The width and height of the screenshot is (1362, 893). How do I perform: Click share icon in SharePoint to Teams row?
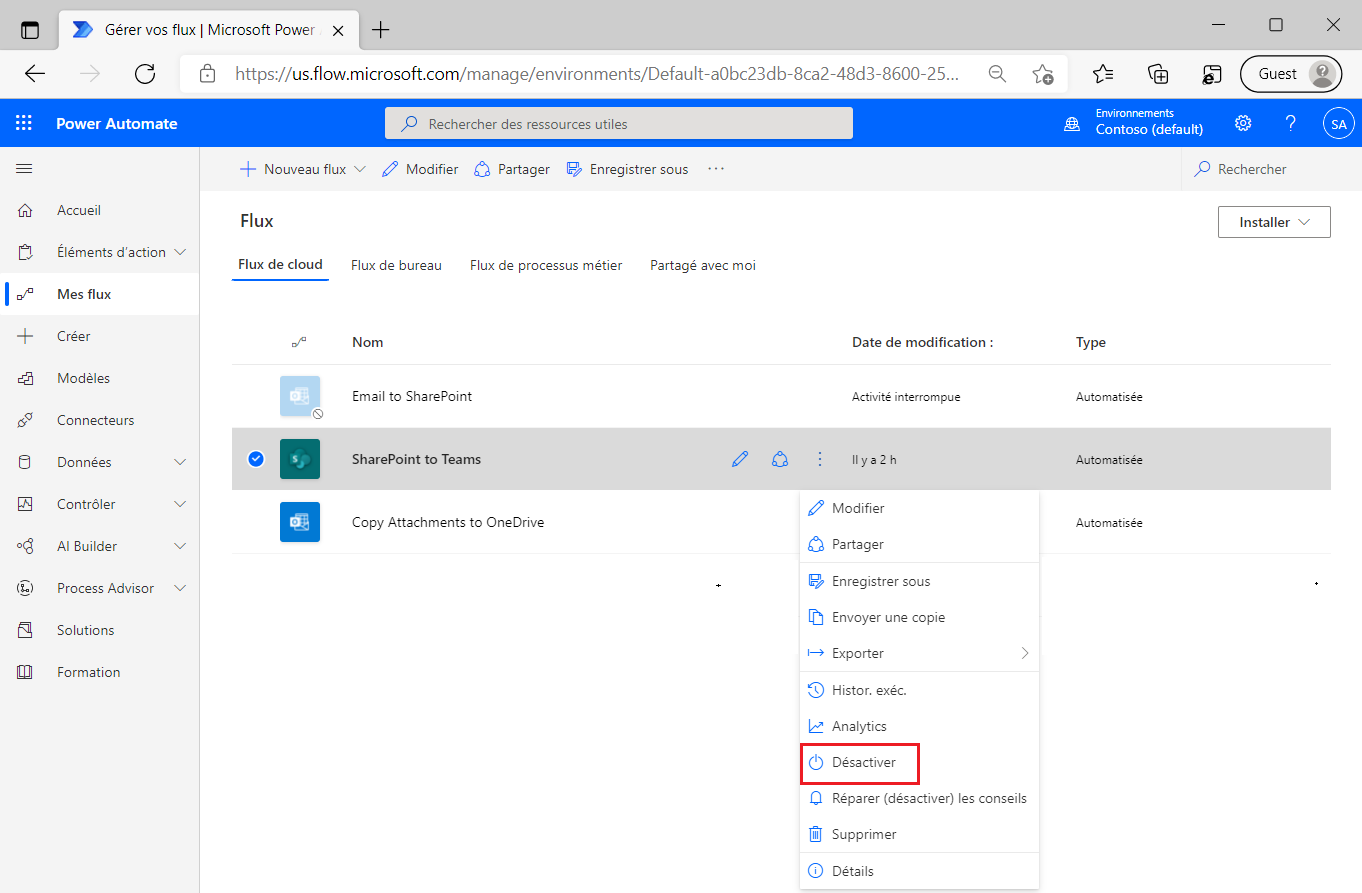[x=780, y=459]
